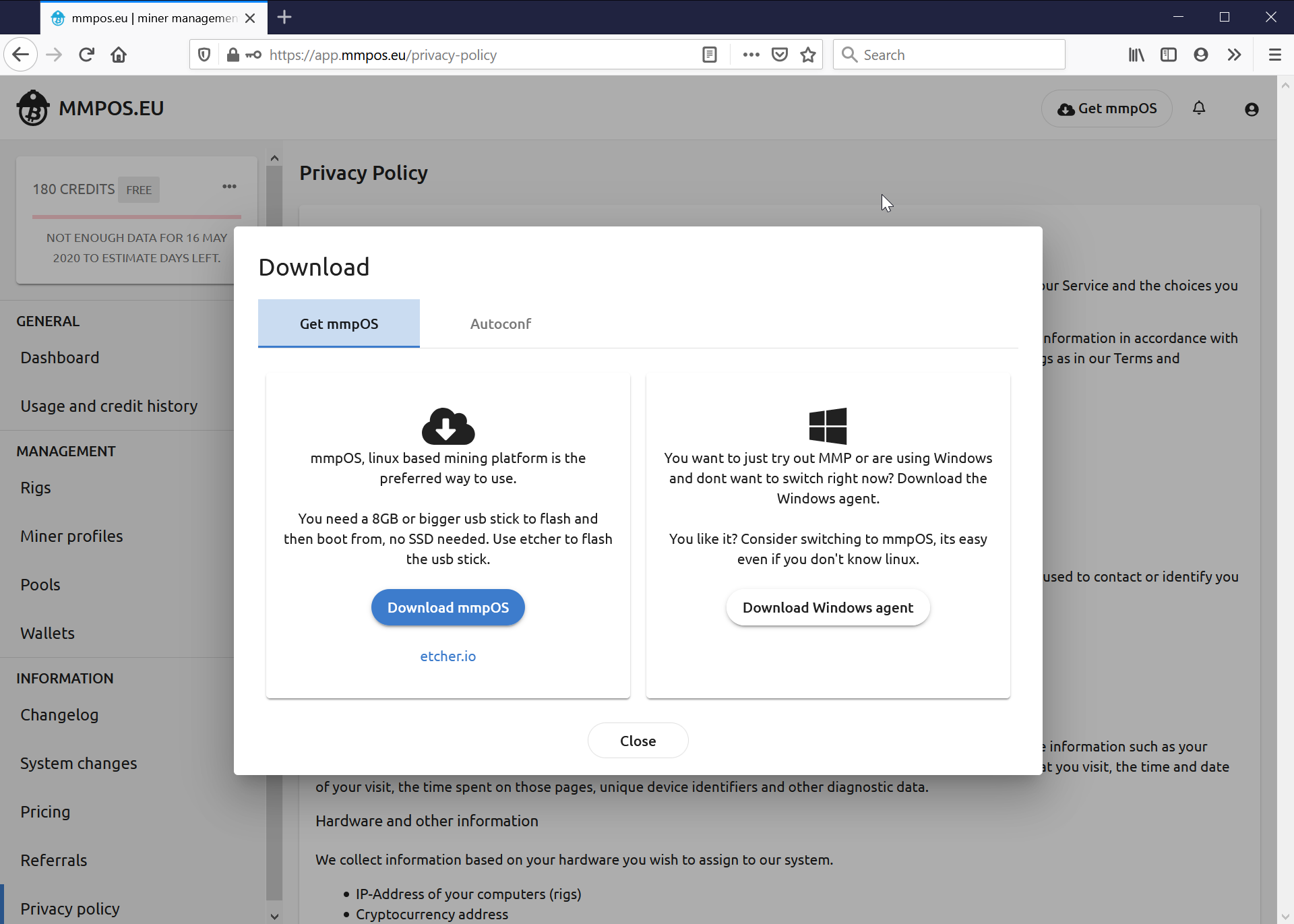Switch to the Get mmpOS tab
The height and width of the screenshot is (924, 1294).
pos(339,324)
